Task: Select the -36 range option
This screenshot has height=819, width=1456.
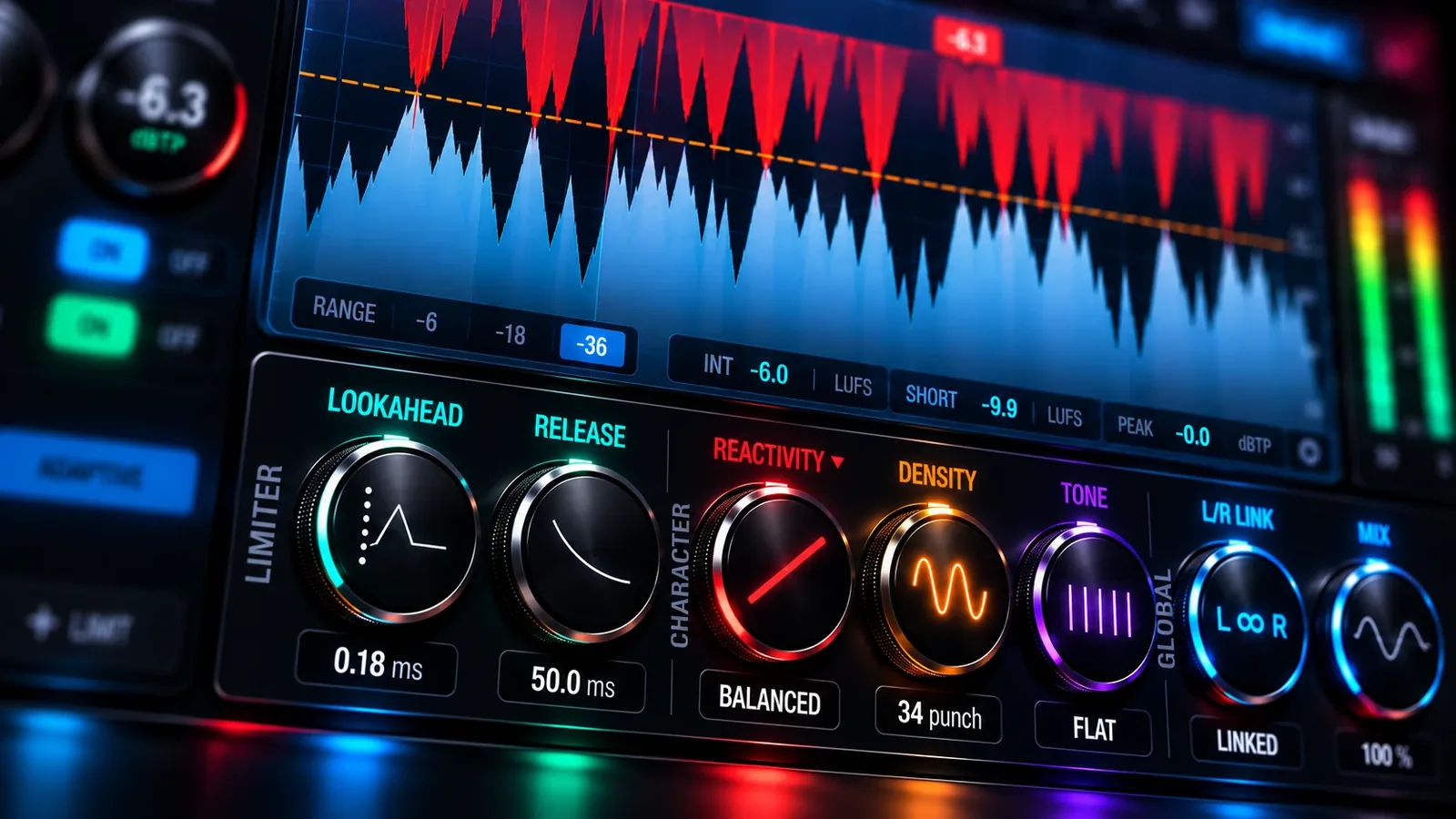Action: point(593,346)
